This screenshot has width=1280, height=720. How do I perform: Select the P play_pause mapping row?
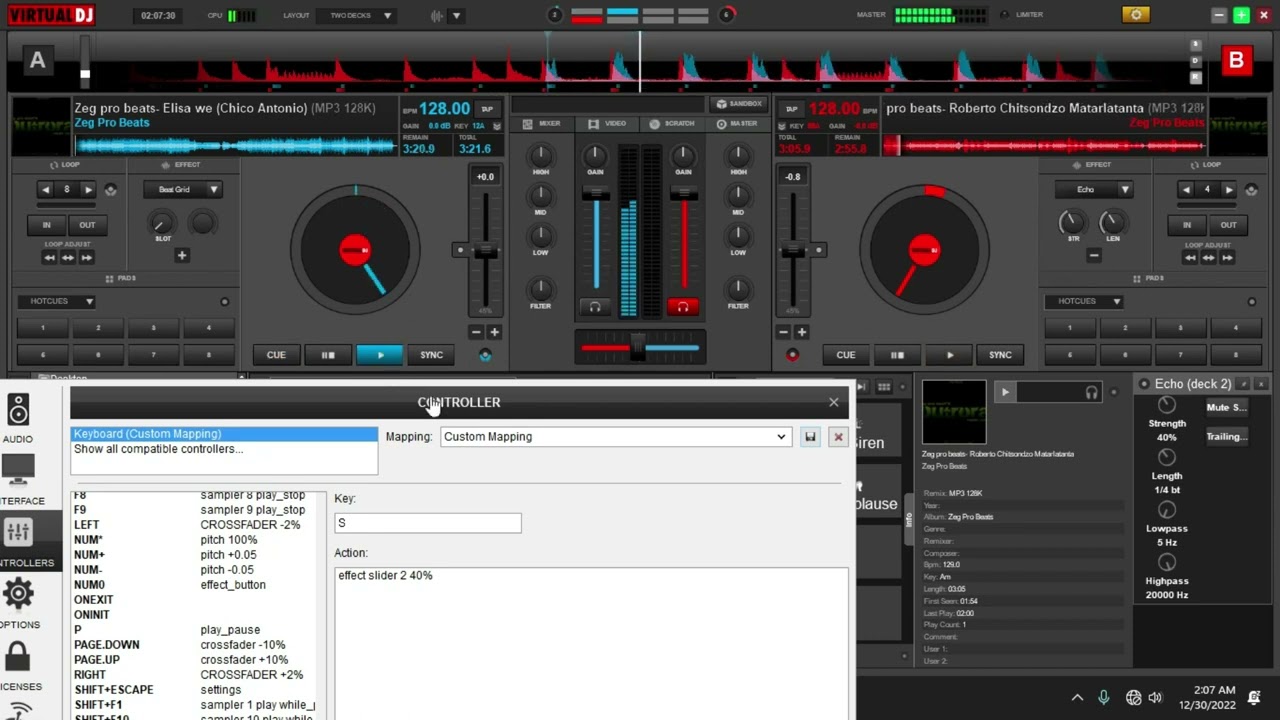click(195, 630)
